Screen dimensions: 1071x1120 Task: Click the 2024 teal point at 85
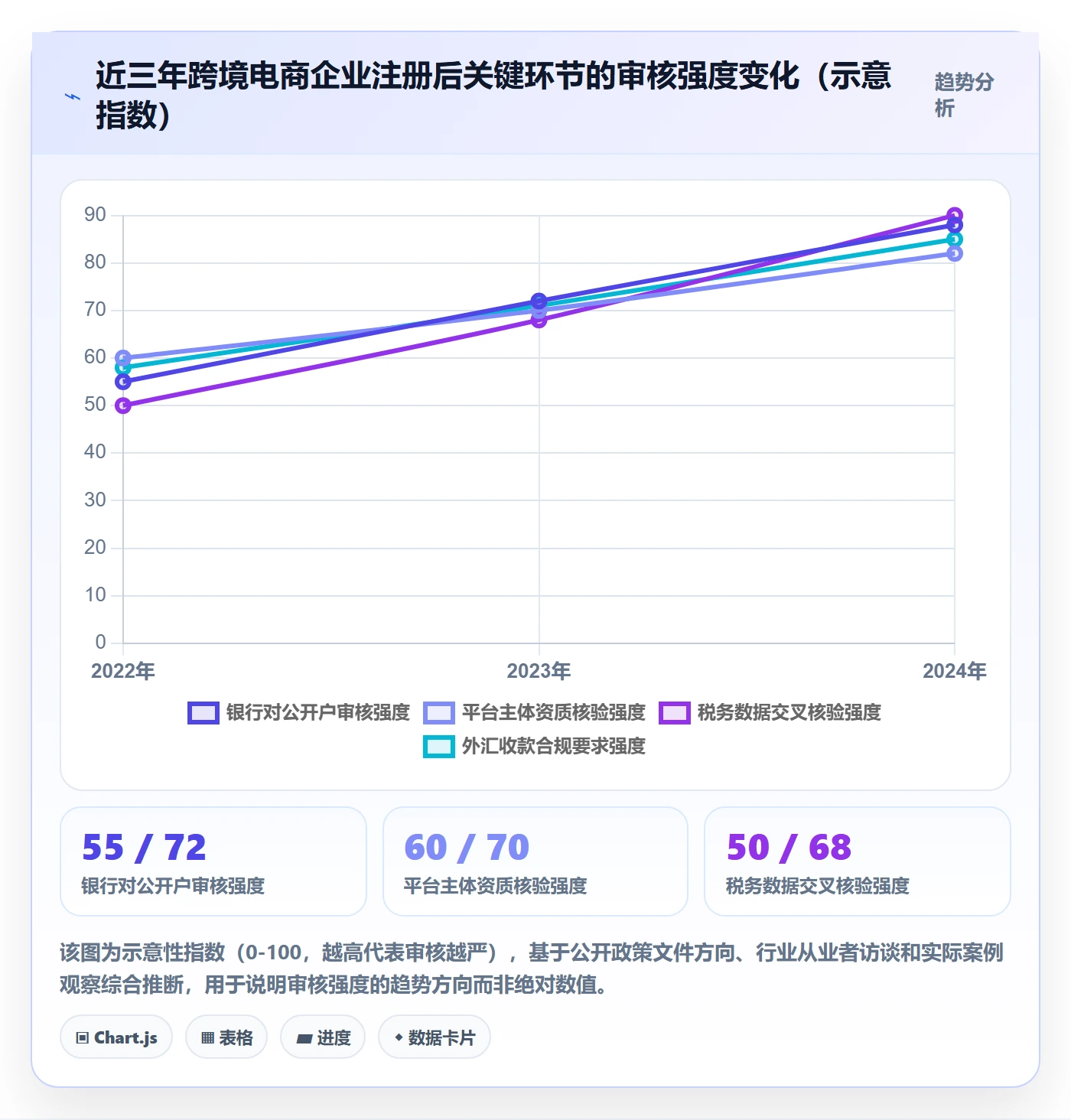click(x=955, y=239)
